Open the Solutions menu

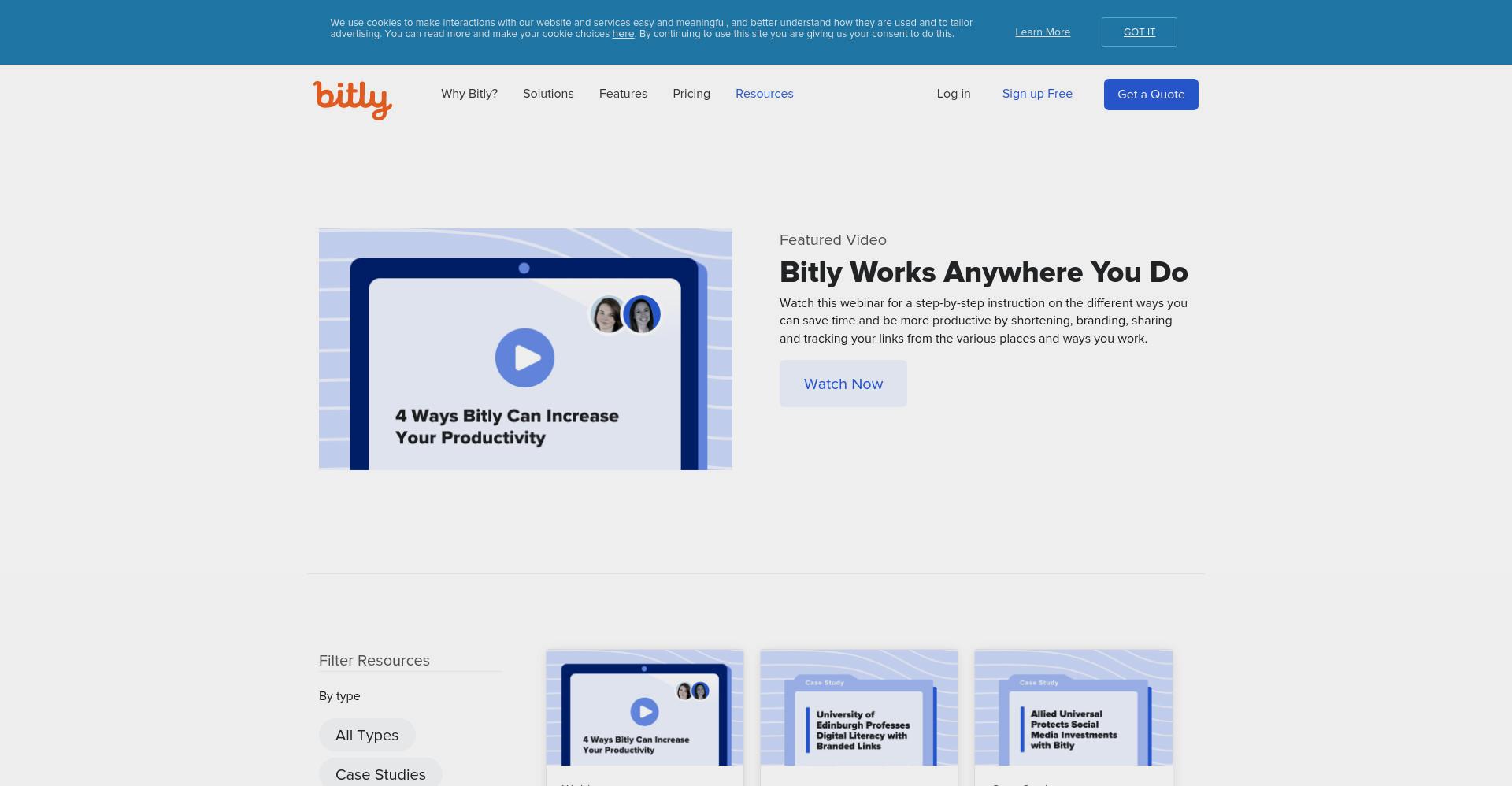point(548,94)
